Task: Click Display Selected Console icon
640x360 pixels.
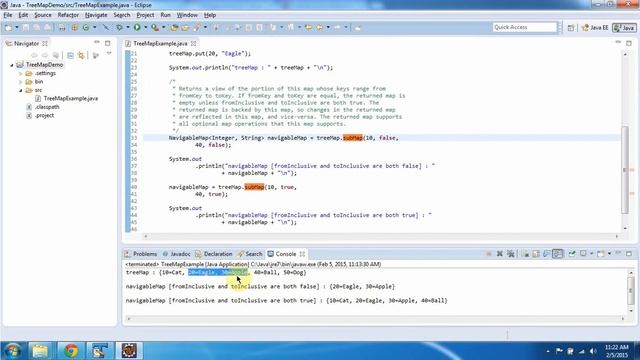Action: point(583,254)
